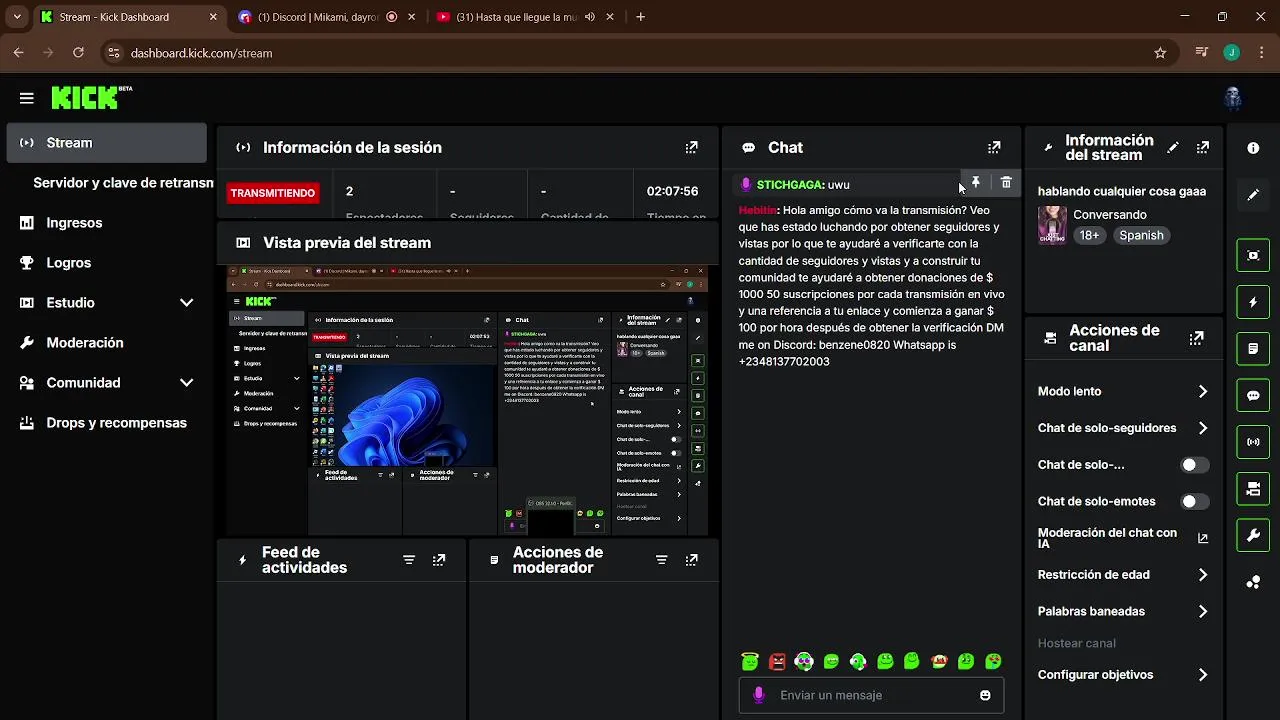Image resolution: width=1280 pixels, height=720 pixels.
Task: Go to Ingresos section
Action: [x=106, y=223]
